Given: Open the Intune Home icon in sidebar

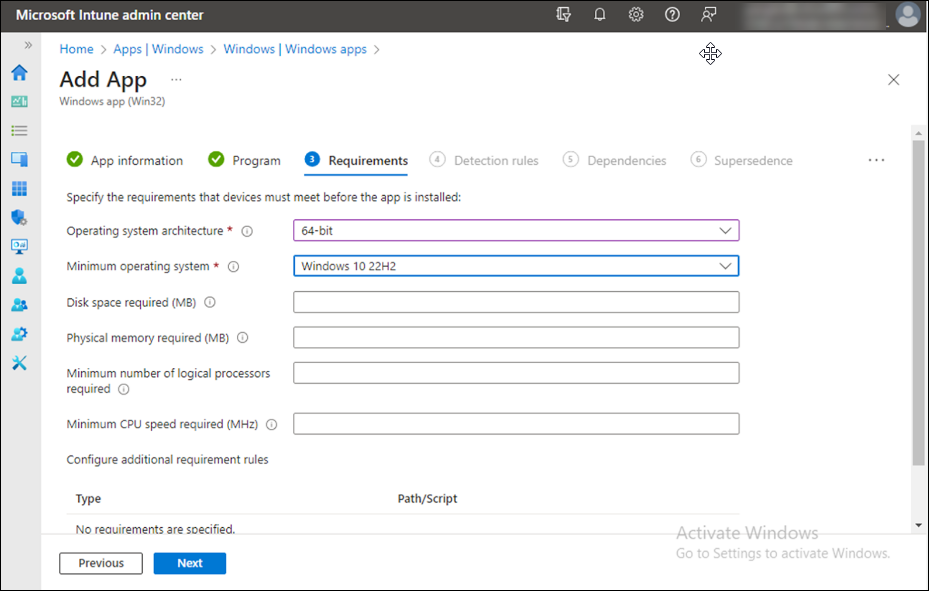Looking at the screenshot, I should (18, 72).
